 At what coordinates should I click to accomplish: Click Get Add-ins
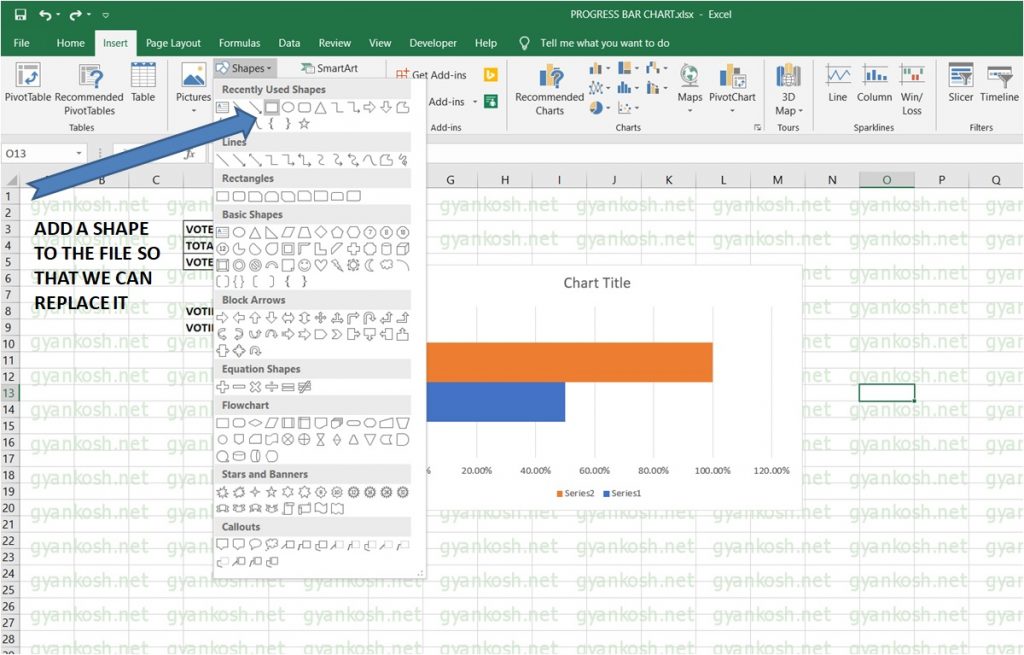click(x=437, y=74)
